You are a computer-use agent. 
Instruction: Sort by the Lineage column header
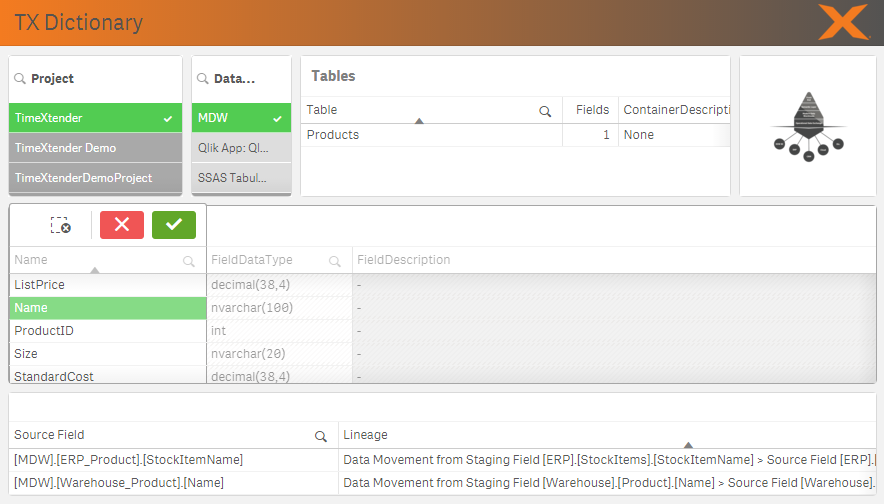tap(365, 435)
